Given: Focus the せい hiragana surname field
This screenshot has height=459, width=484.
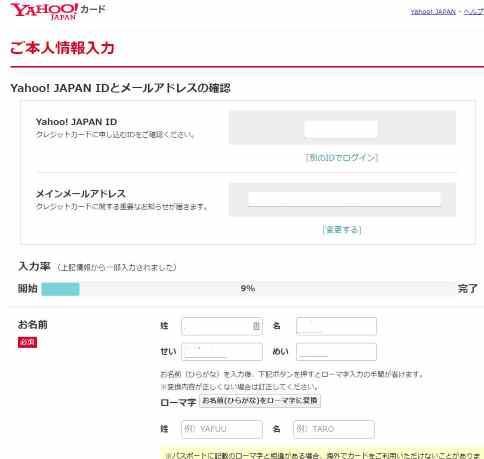Looking at the screenshot, I should tap(222, 352).
